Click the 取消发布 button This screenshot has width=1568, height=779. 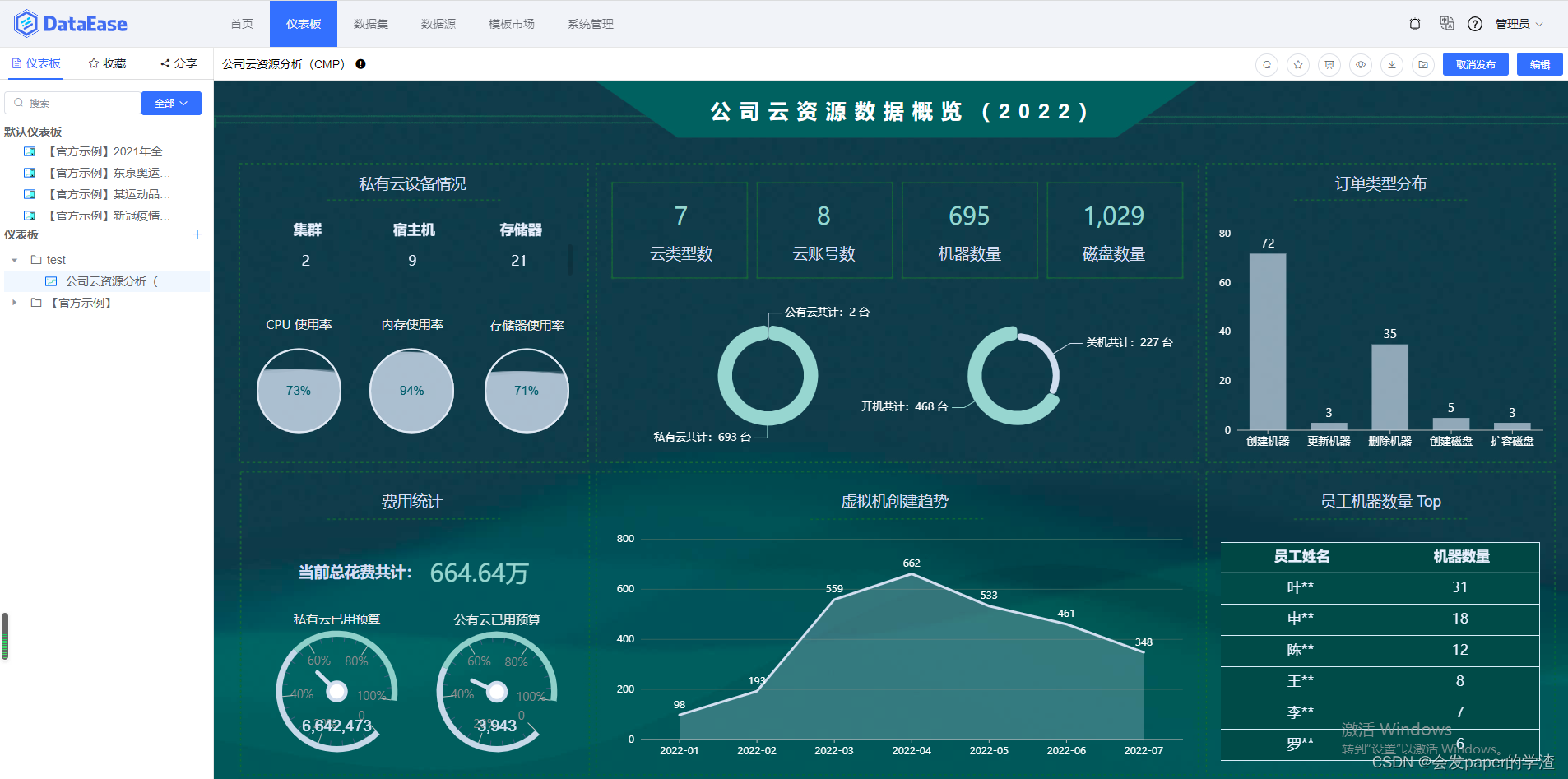click(1475, 63)
